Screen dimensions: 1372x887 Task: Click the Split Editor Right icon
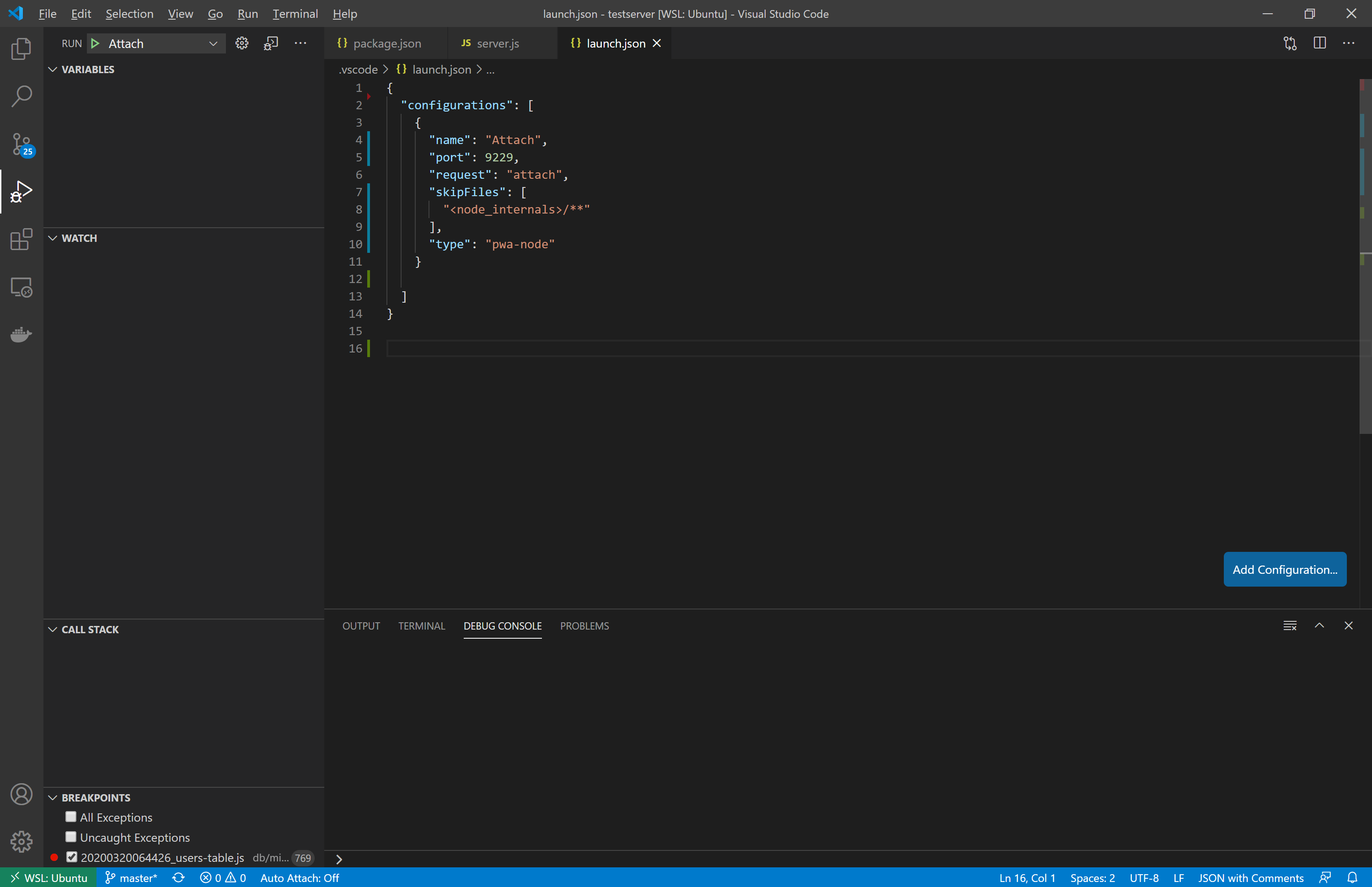coord(1319,44)
